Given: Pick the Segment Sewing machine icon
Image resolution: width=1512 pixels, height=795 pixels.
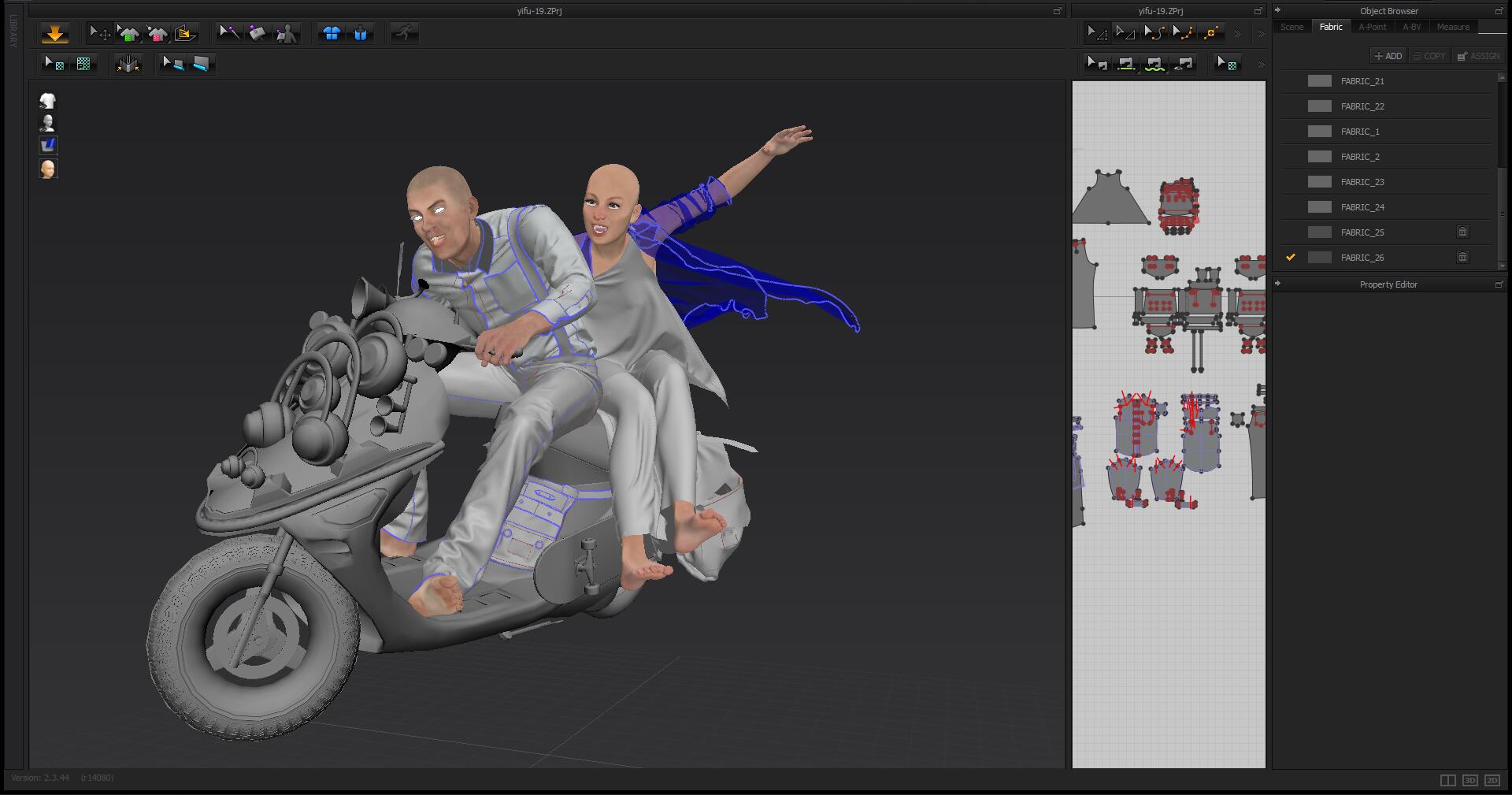Looking at the screenshot, I should point(1126,64).
